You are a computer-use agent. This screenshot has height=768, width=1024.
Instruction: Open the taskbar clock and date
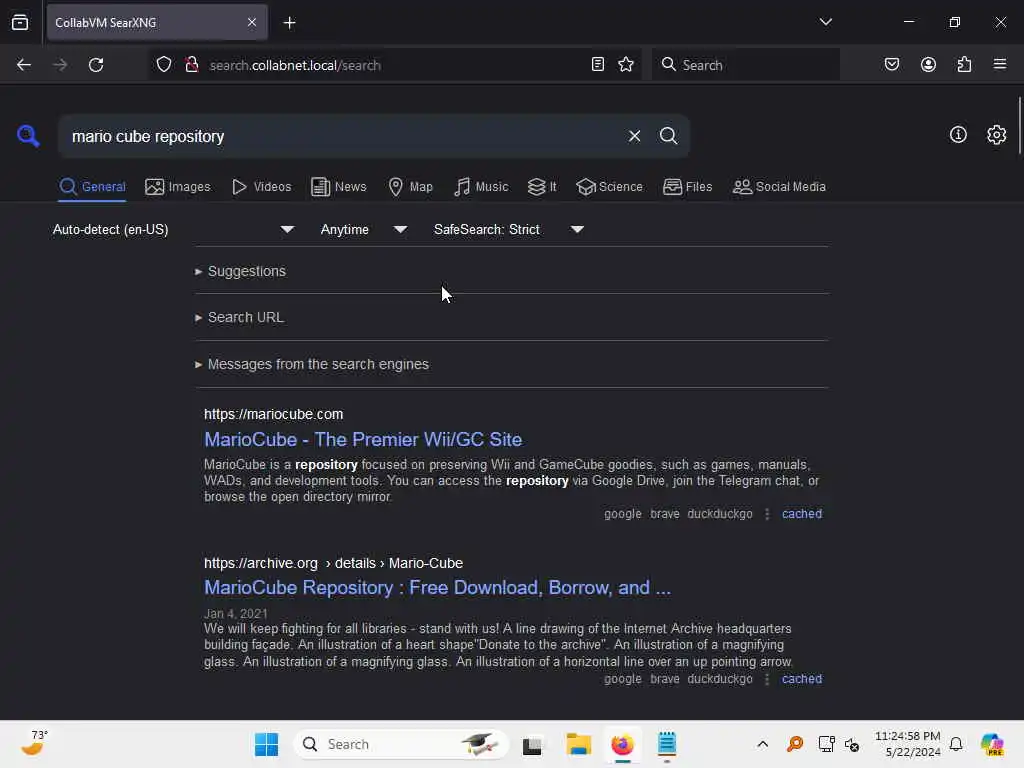907,744
